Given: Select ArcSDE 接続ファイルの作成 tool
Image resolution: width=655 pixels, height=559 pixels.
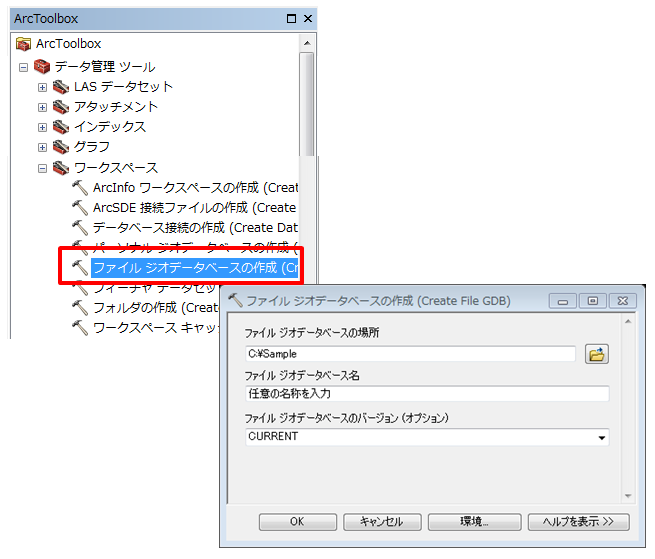Looking at the screenshot, I should (x=195, y=208).
